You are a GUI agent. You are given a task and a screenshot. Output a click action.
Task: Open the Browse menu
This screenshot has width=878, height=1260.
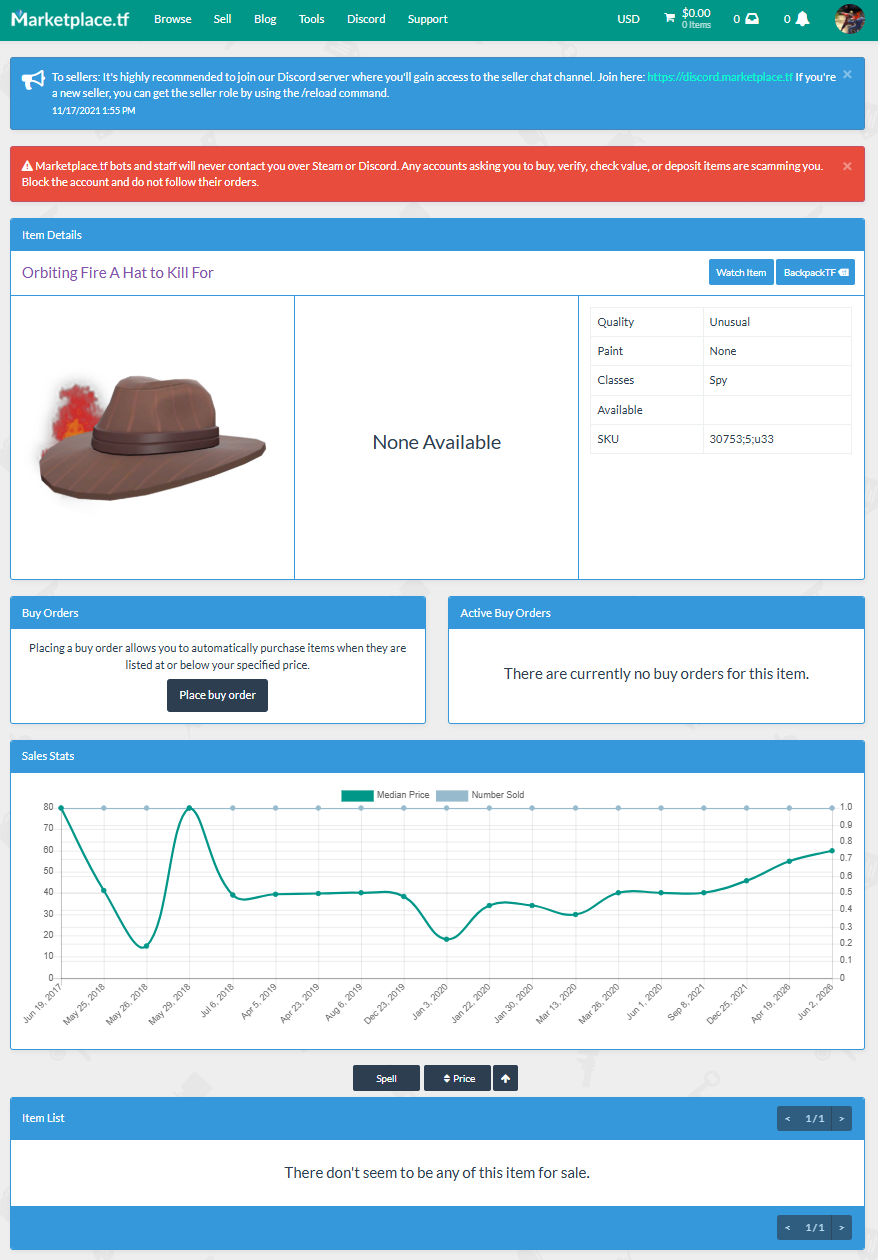[173, 19]
